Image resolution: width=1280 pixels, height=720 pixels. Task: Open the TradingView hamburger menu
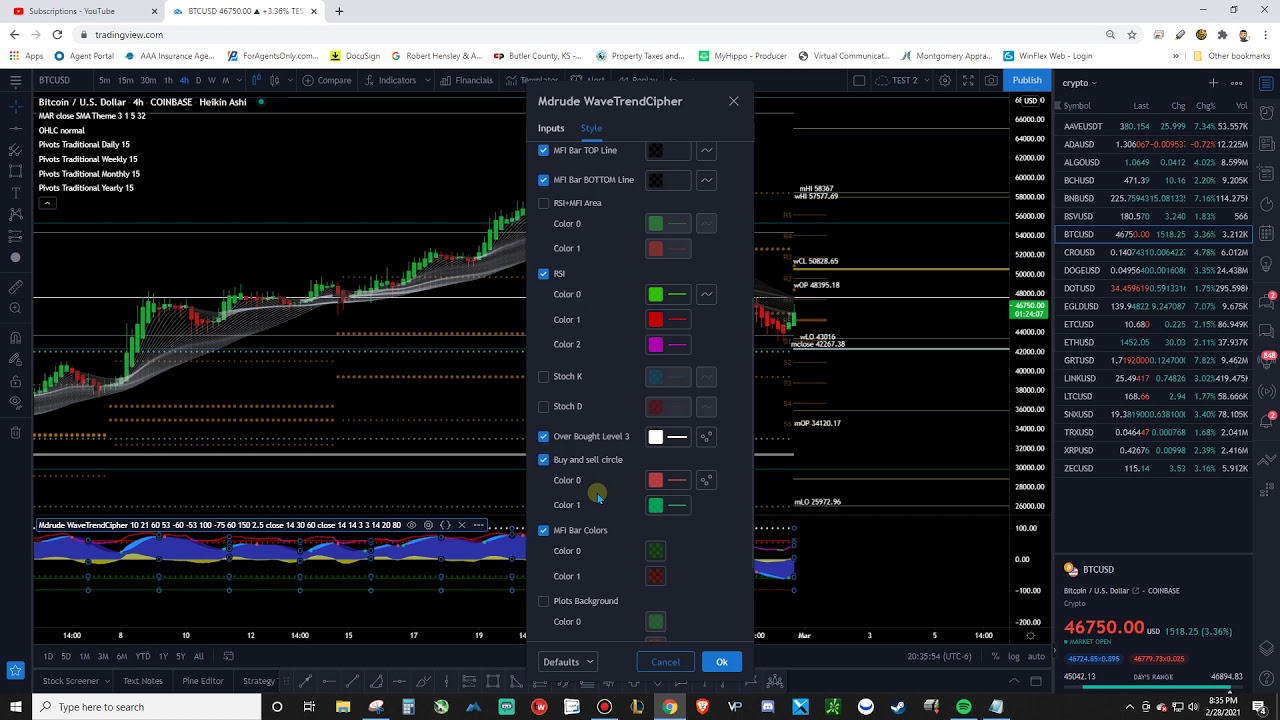tap(15, 80)
